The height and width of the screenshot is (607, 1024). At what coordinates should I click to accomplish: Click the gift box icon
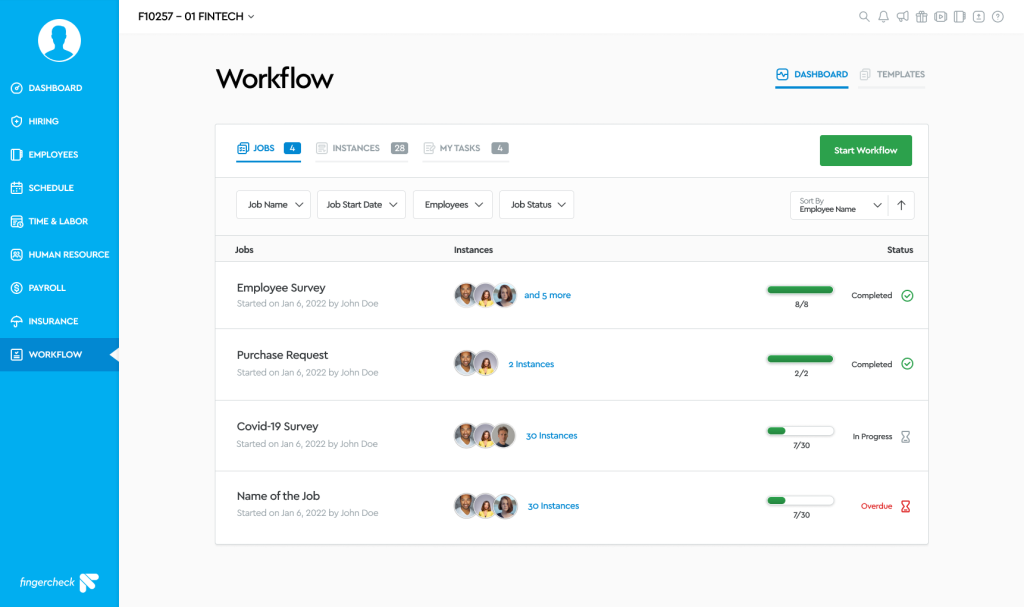(922, 16)
